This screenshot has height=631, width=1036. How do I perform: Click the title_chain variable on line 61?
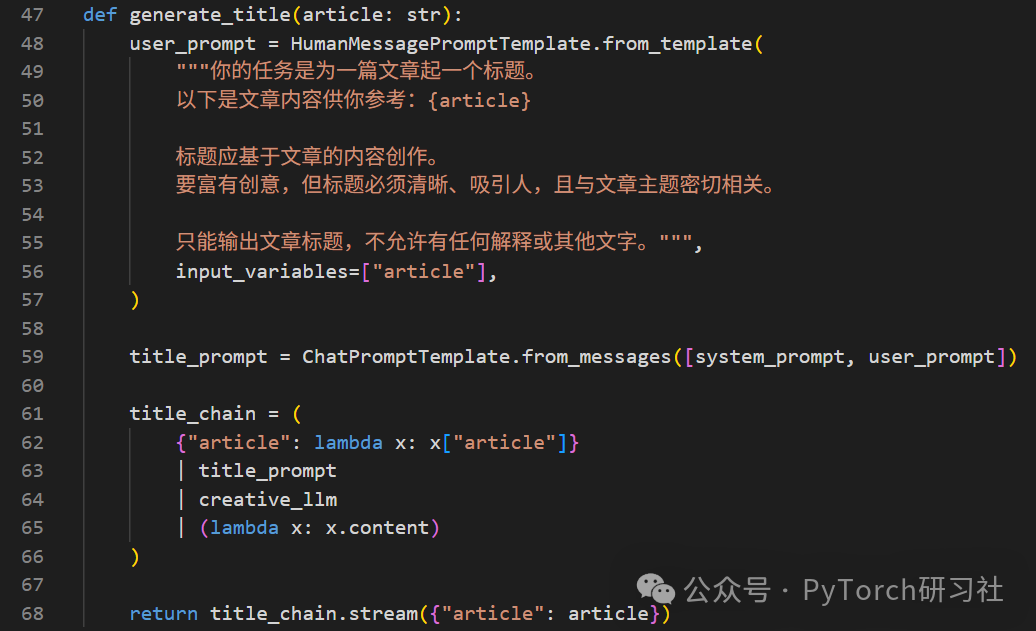[x=192, y=414]
